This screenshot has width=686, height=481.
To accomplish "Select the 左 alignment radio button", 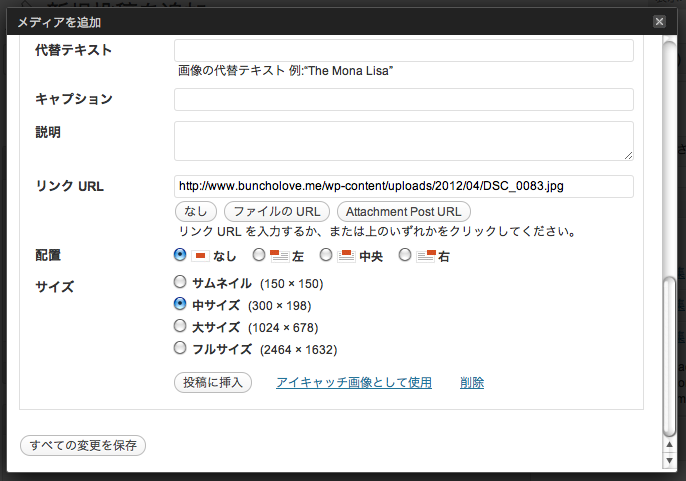I will click(259, 255).
